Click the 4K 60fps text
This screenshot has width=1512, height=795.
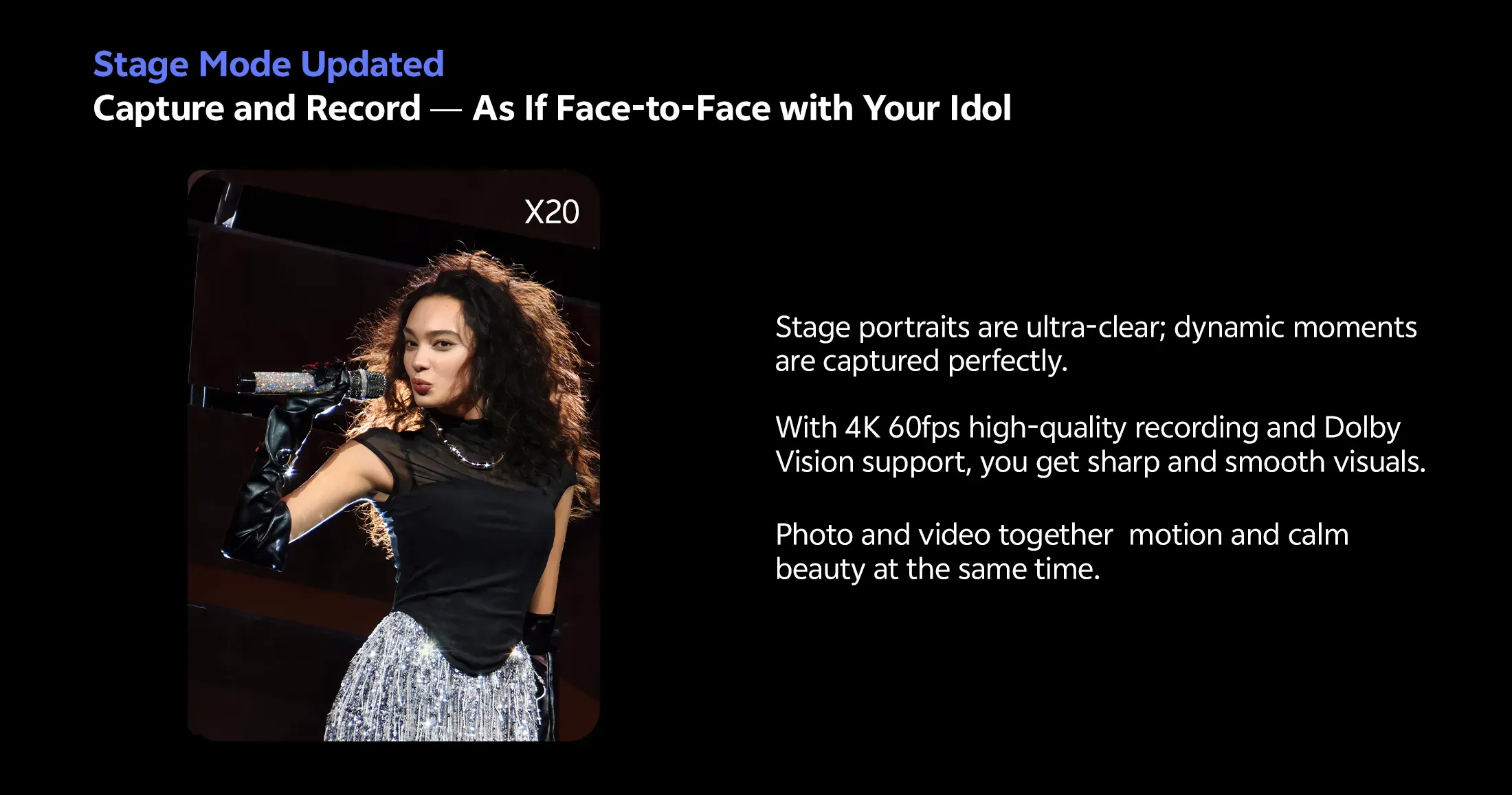click(x=902, y=427)
